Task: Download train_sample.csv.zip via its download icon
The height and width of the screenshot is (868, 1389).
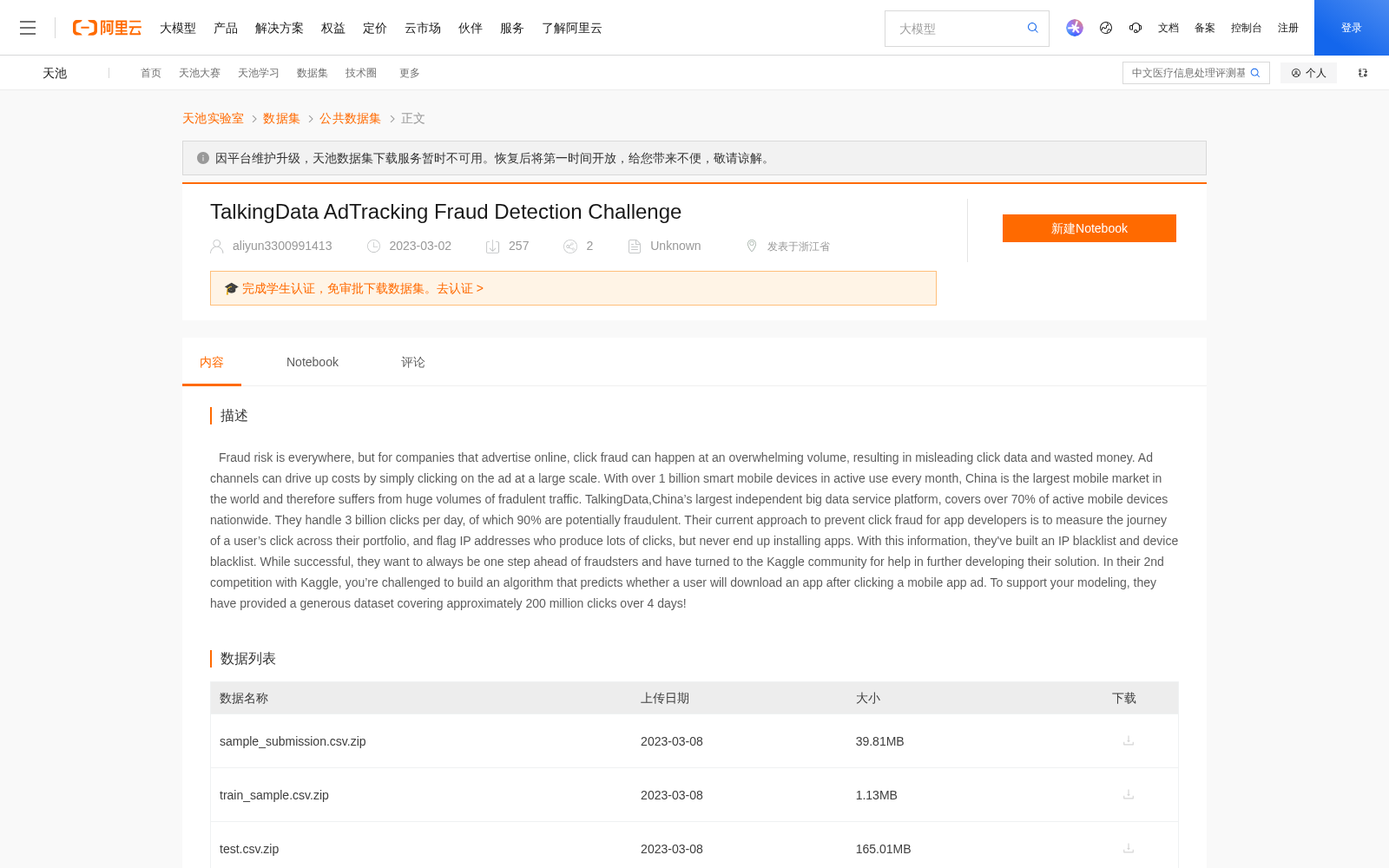Action: 1129,794
